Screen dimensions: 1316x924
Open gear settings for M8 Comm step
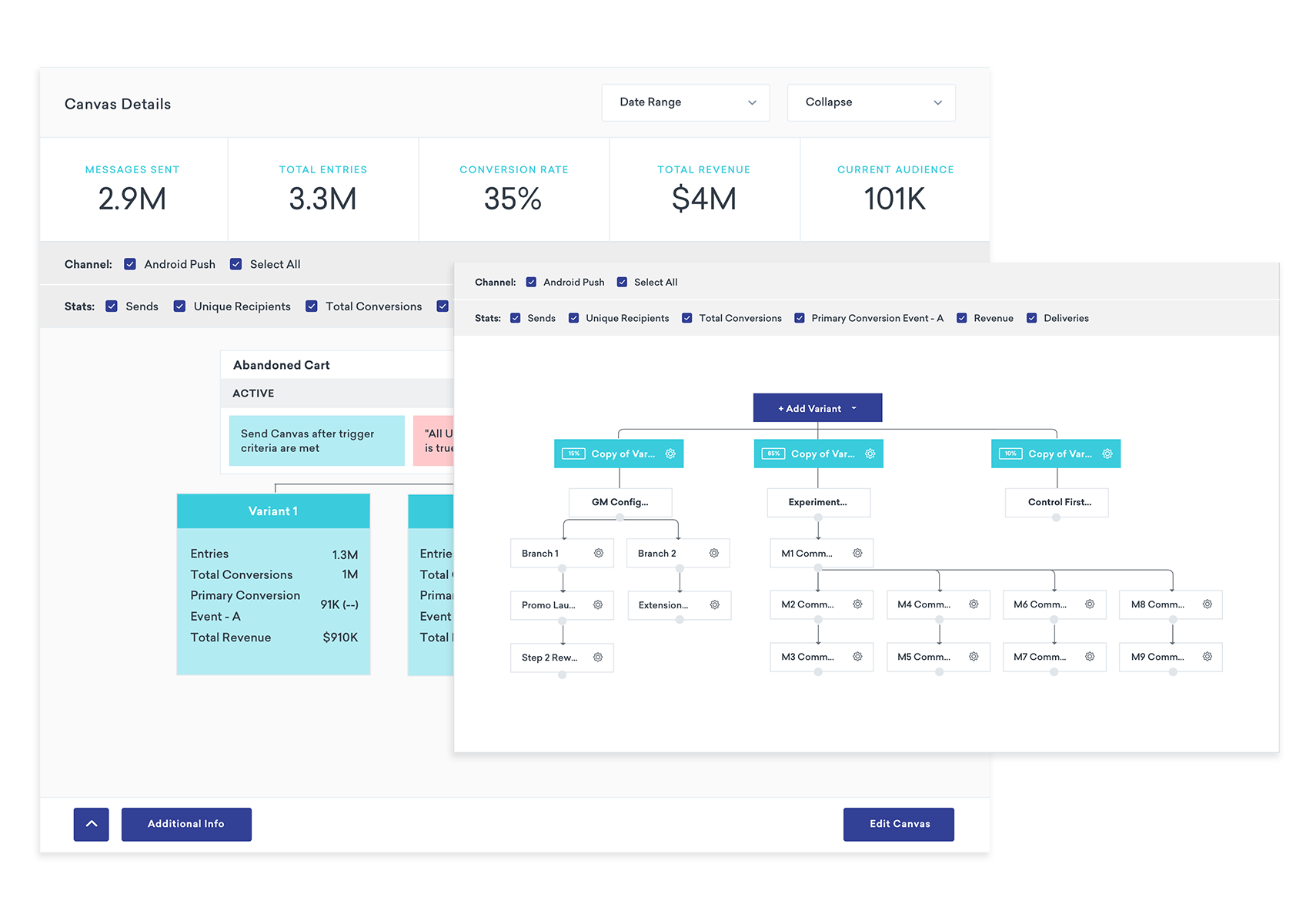1207,604
